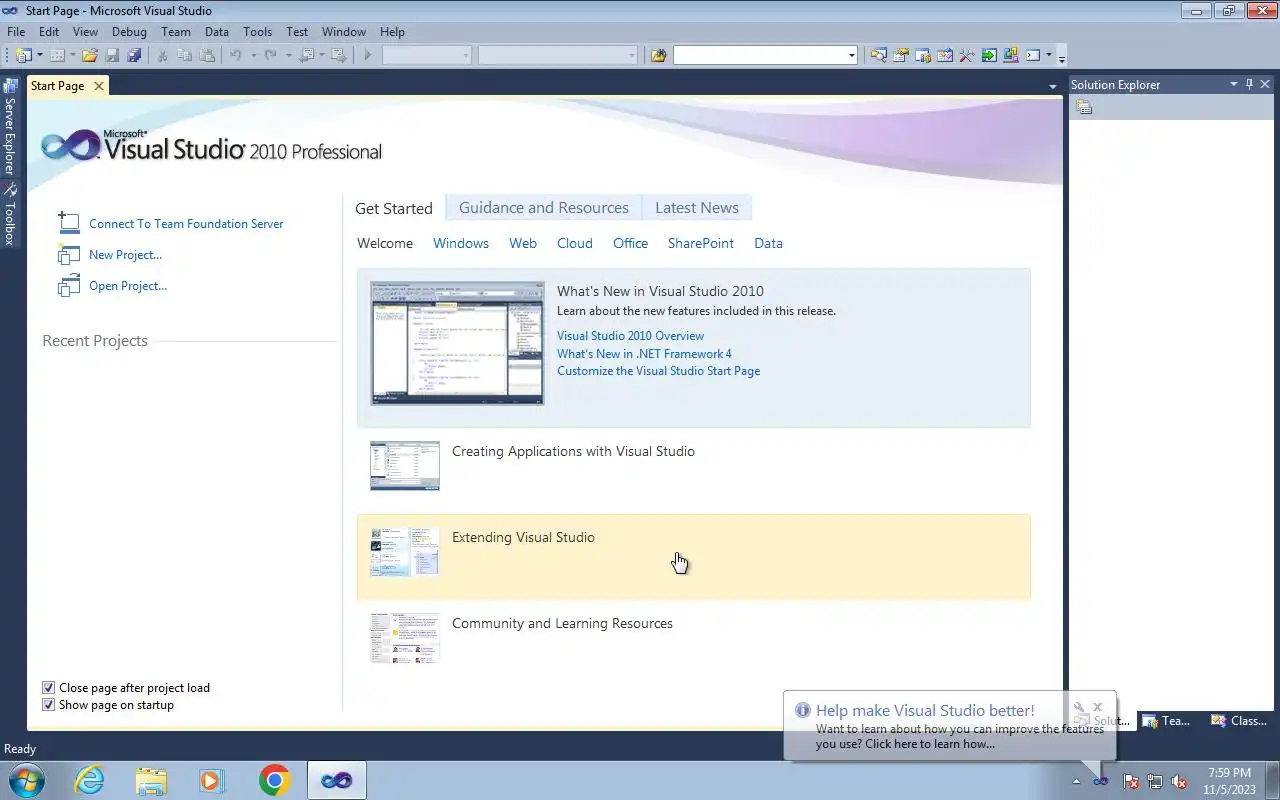The width and height of the screenshot is (1280, 800).
Task: Click the Open Project... link
Action: click(x=128, y=286)
